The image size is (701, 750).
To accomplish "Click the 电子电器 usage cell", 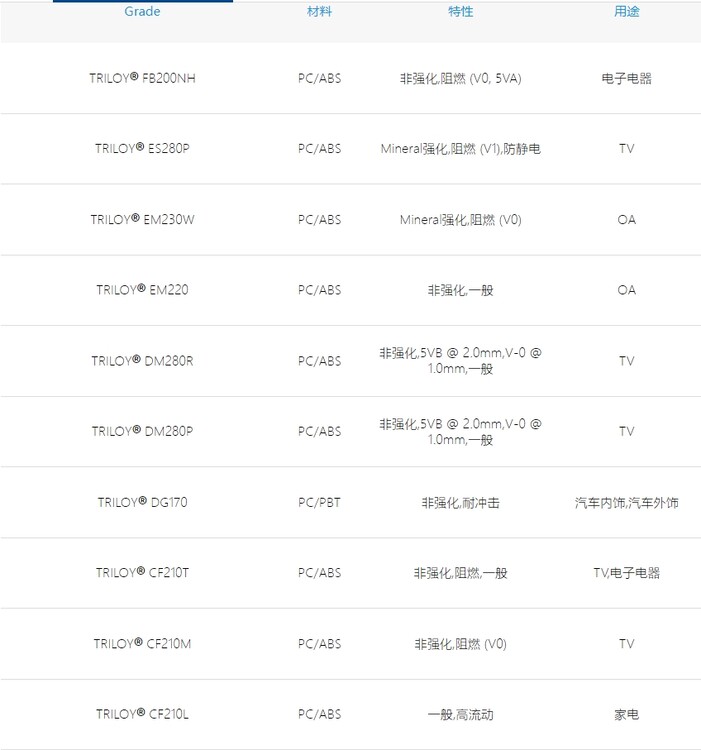I will tap(626, 78).
